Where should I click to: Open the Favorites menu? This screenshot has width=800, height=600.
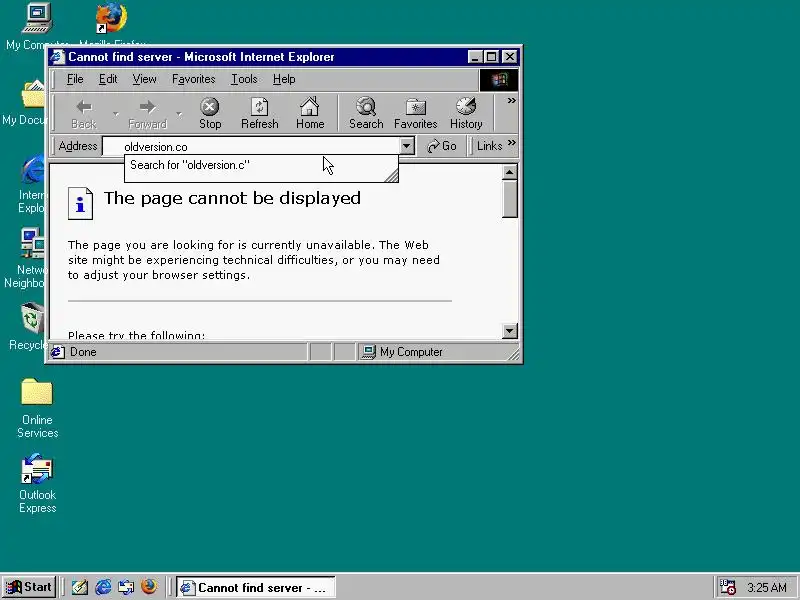(193, 79)
